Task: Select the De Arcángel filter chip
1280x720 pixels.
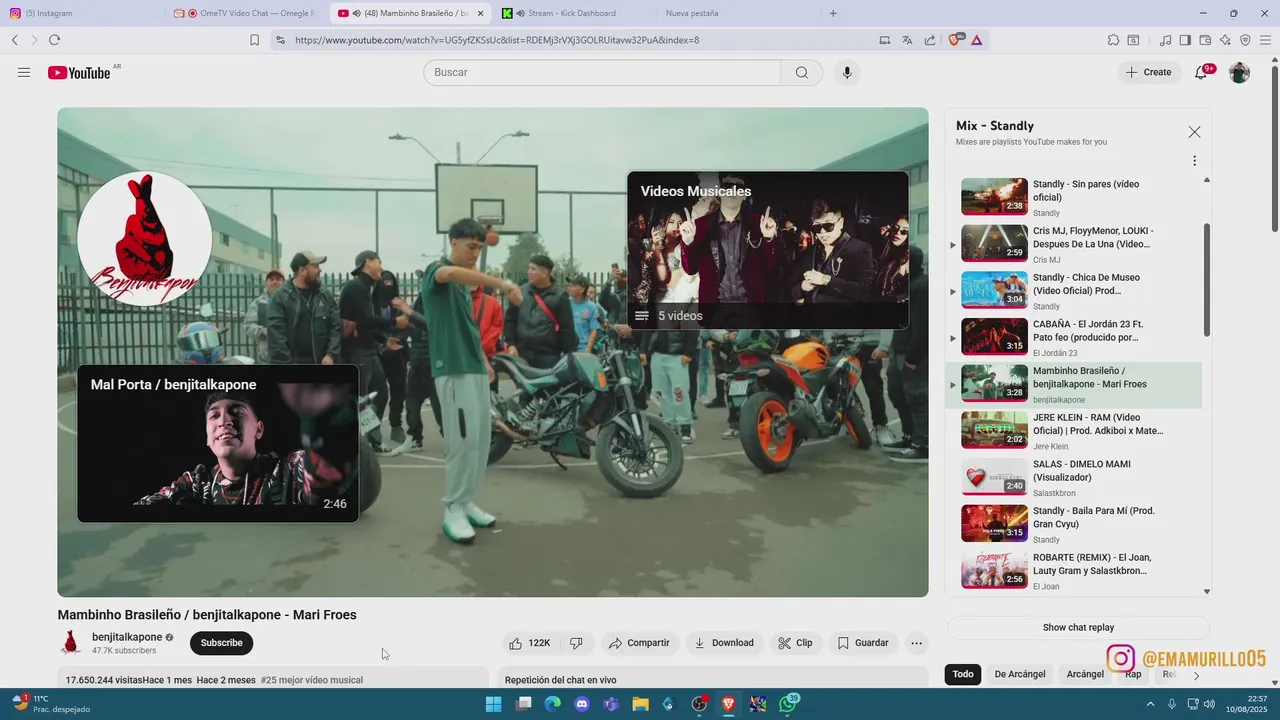Action: point(1020,674)
